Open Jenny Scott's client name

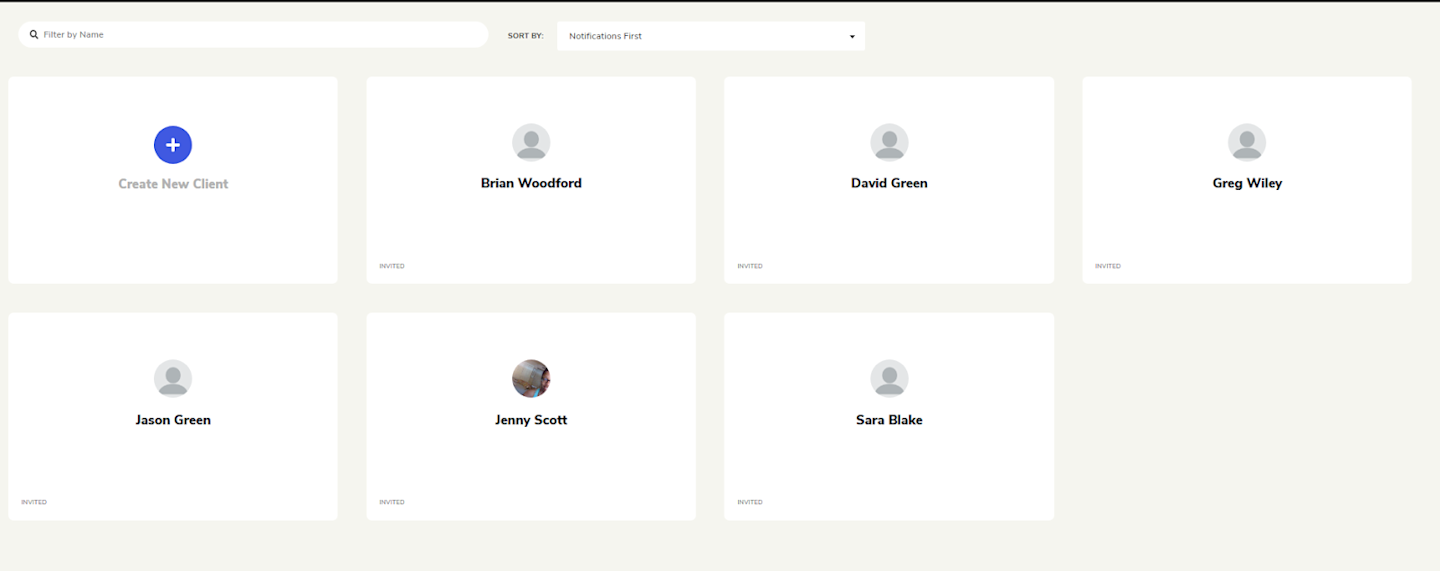point(531,420)
